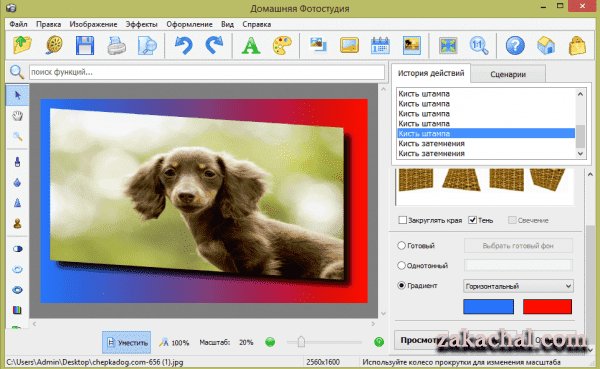This screenshot has height=369, width=600.
Task: Open help question mark icon
Action: pos(515,45)
